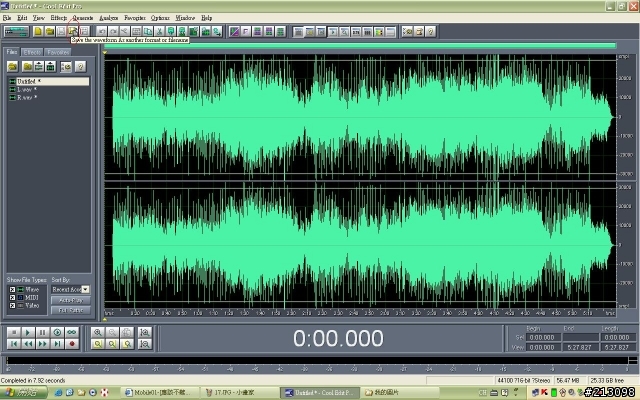This screenshot has width=640, height=400.
Task: Open the Analyze menu
Action: point(109,18)
